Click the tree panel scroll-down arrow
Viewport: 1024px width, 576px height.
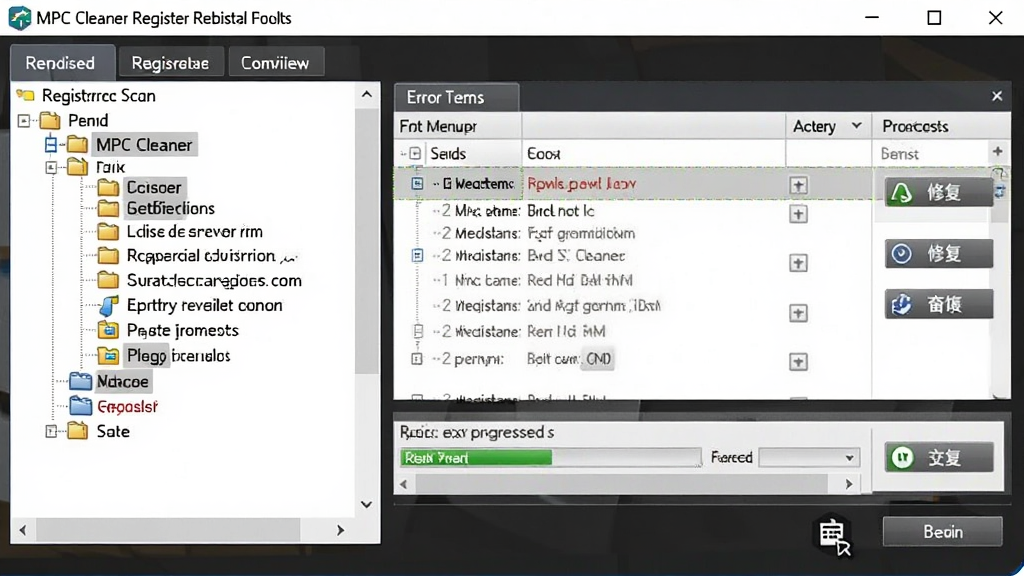click(366, 504)
